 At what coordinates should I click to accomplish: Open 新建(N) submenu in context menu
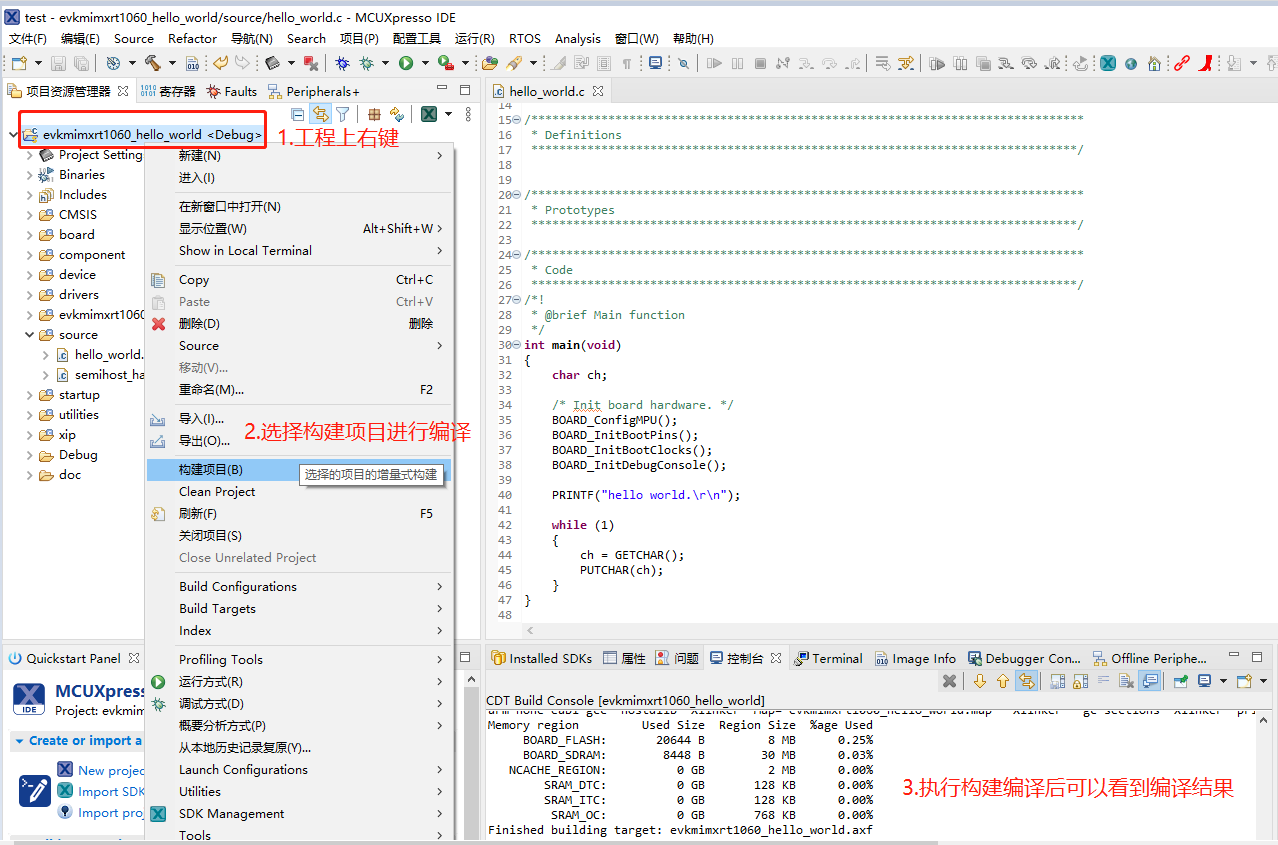click(x=299, y=155)
